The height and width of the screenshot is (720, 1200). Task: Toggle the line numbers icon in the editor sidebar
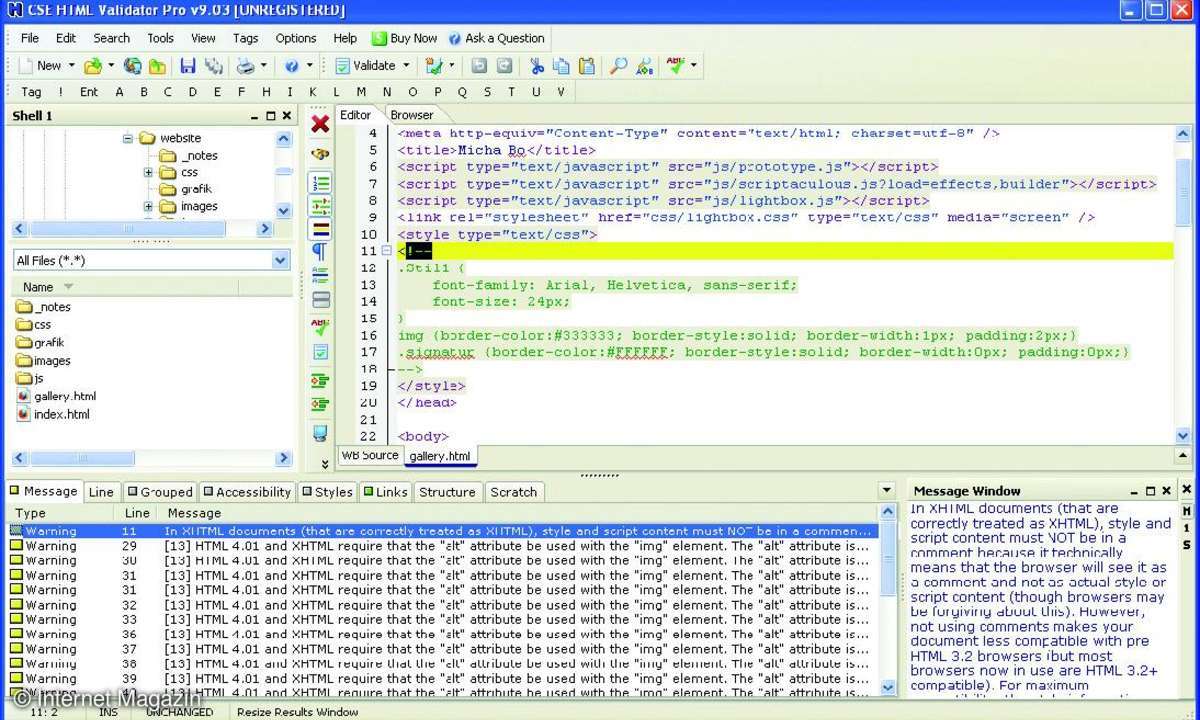pyautogui.click(x=320, y=184)
